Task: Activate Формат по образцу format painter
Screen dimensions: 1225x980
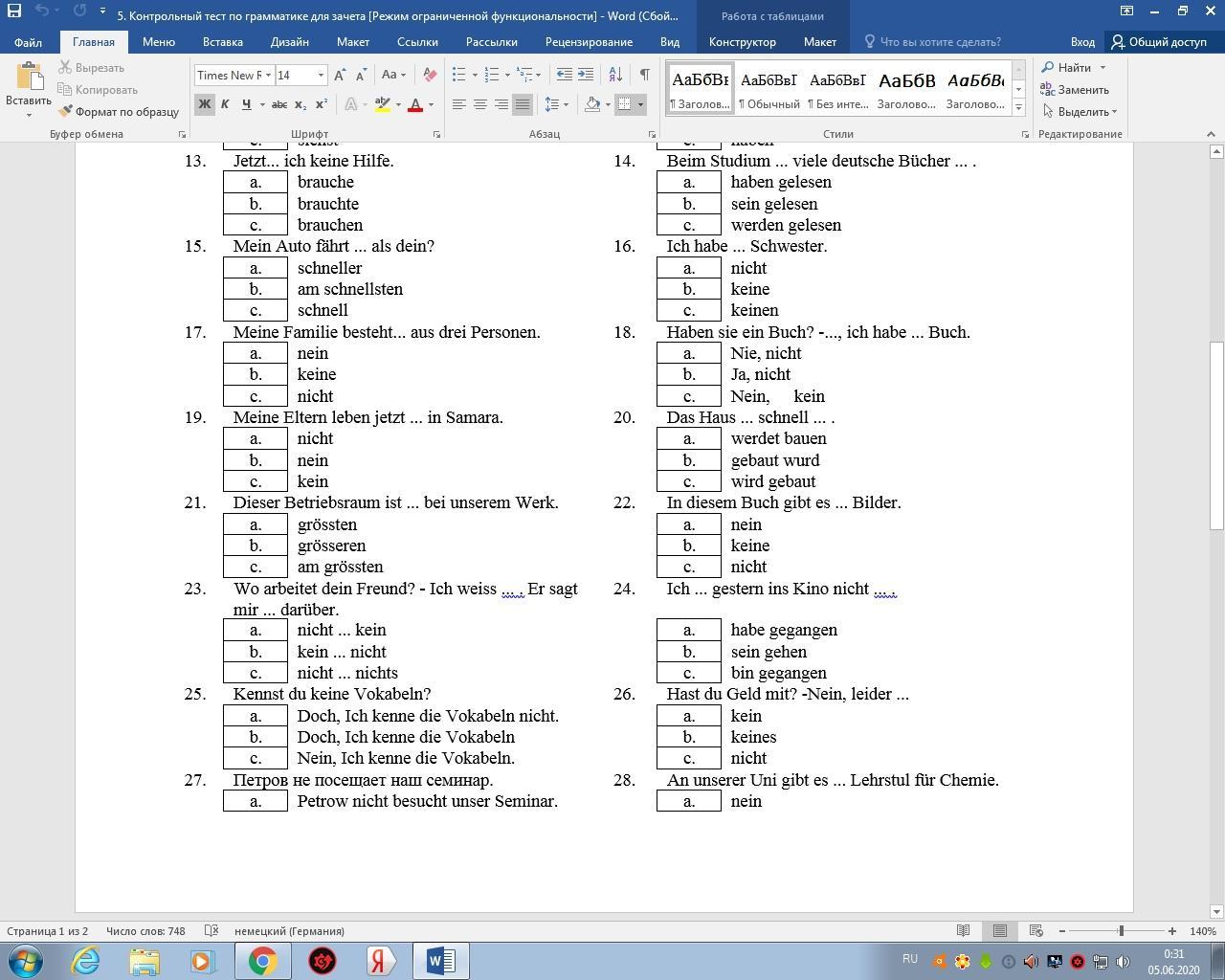Action: pos(119,112)
